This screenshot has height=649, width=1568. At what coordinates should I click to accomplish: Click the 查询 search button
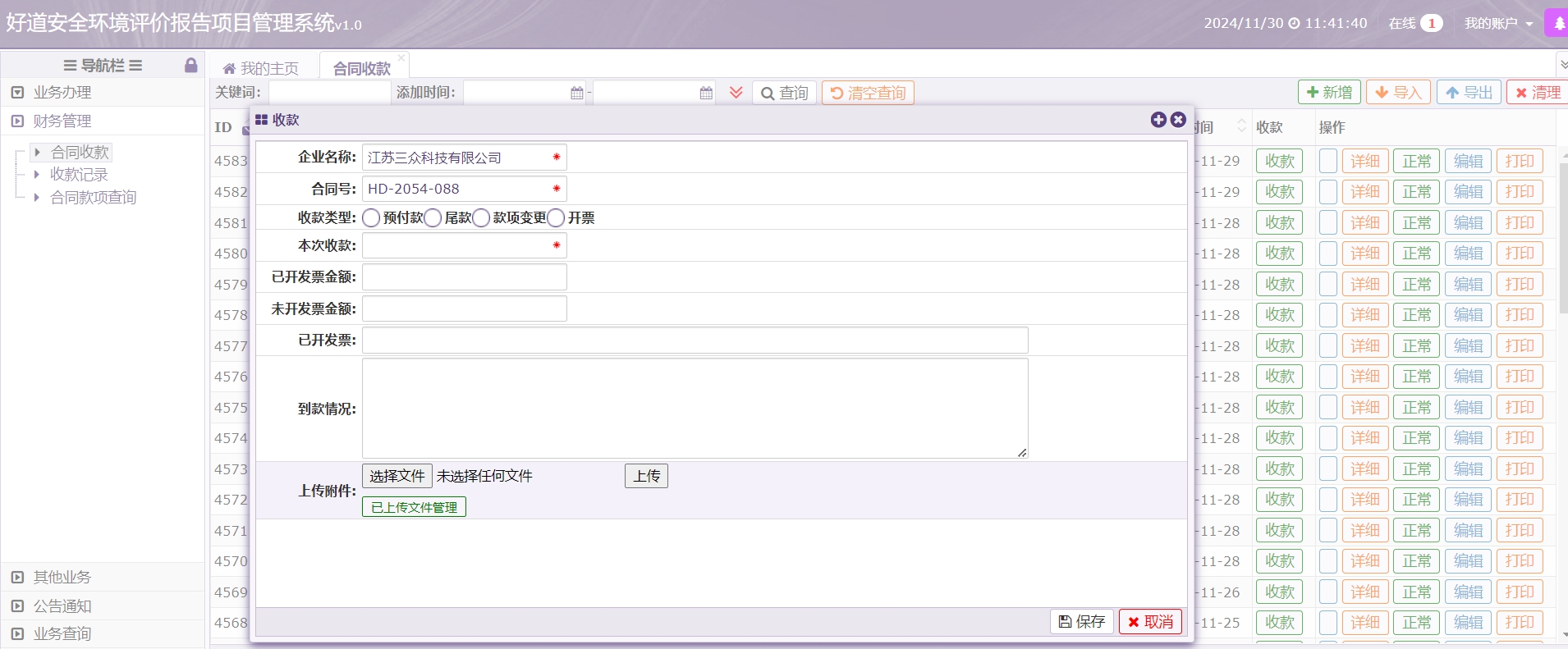point(784,94)
